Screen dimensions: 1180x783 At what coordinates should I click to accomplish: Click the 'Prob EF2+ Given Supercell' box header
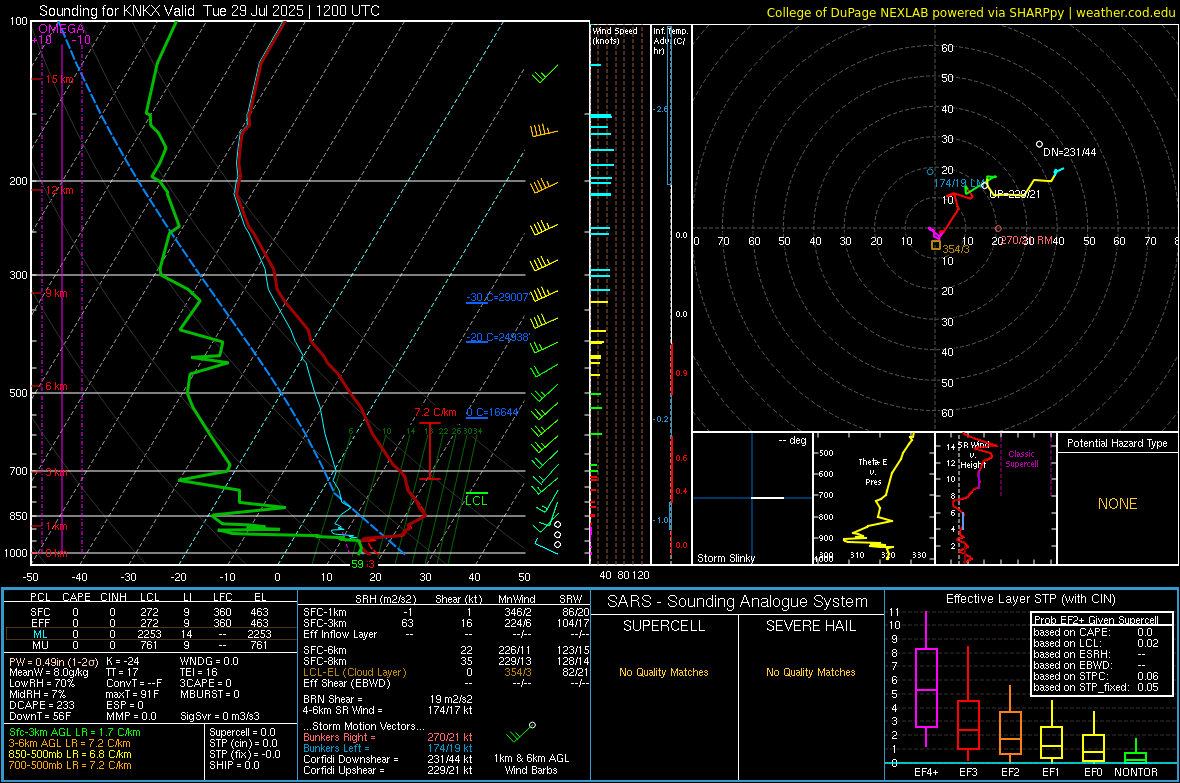(1096, 620)
